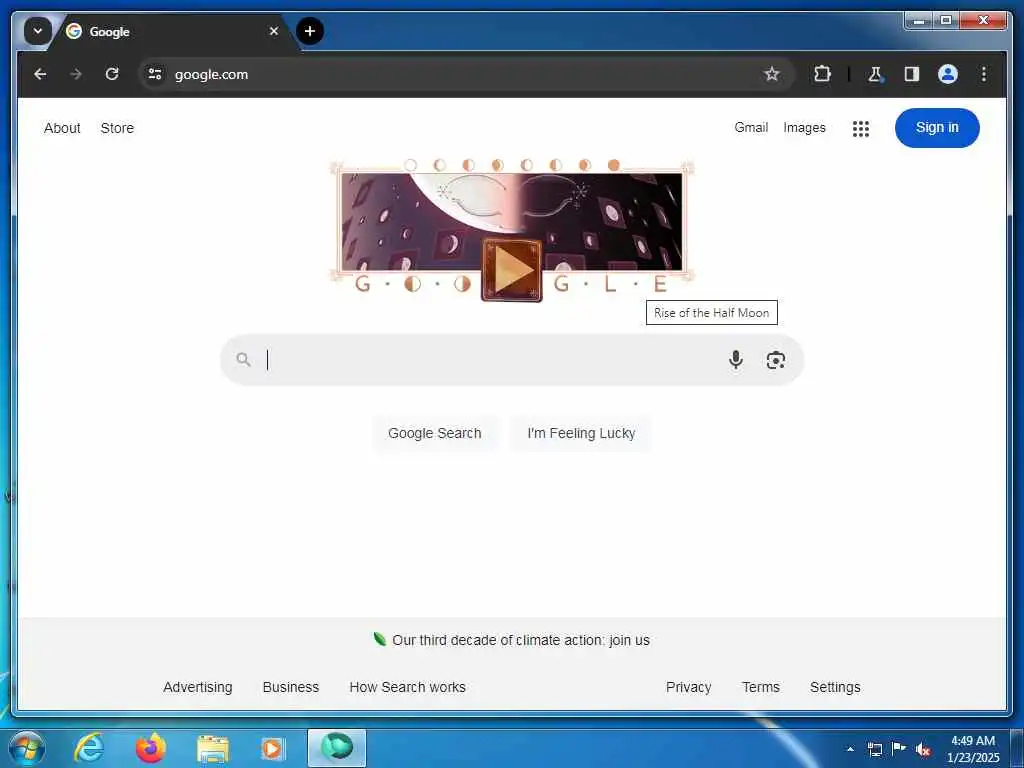
Task: Open Google Images link
Action: pos(804,127)
